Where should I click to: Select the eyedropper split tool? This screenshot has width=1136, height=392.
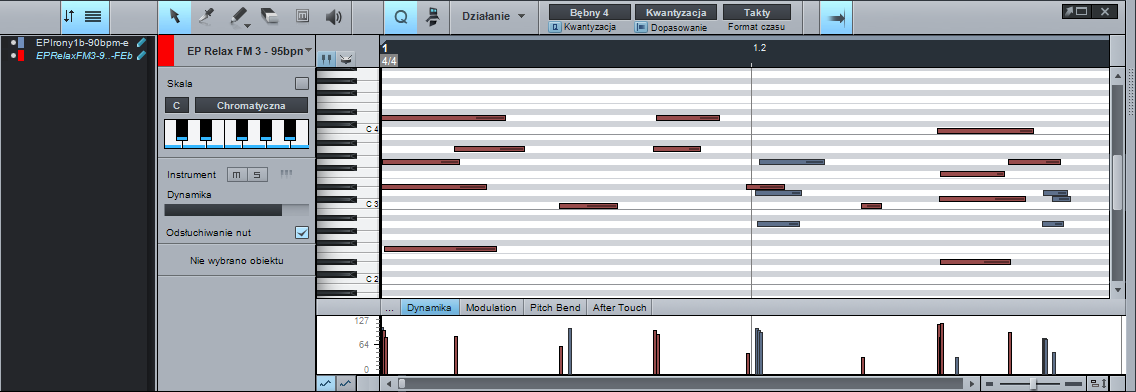206,17
